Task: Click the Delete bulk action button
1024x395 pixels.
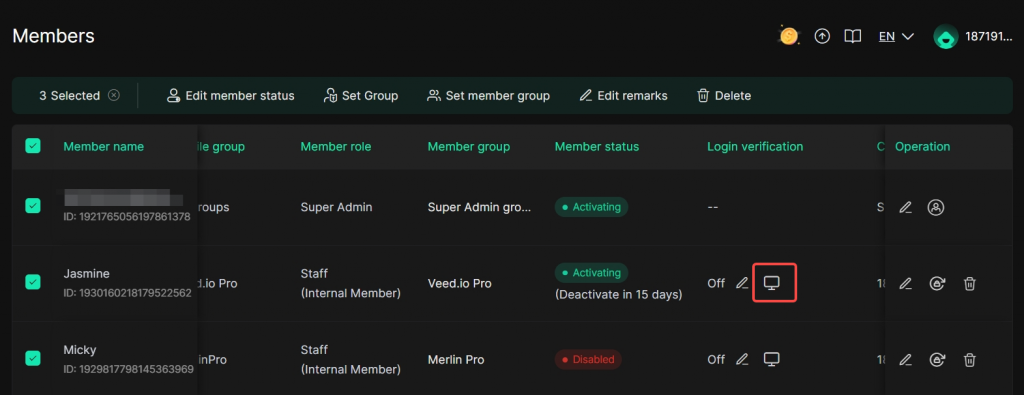Action: click(724, 95)
